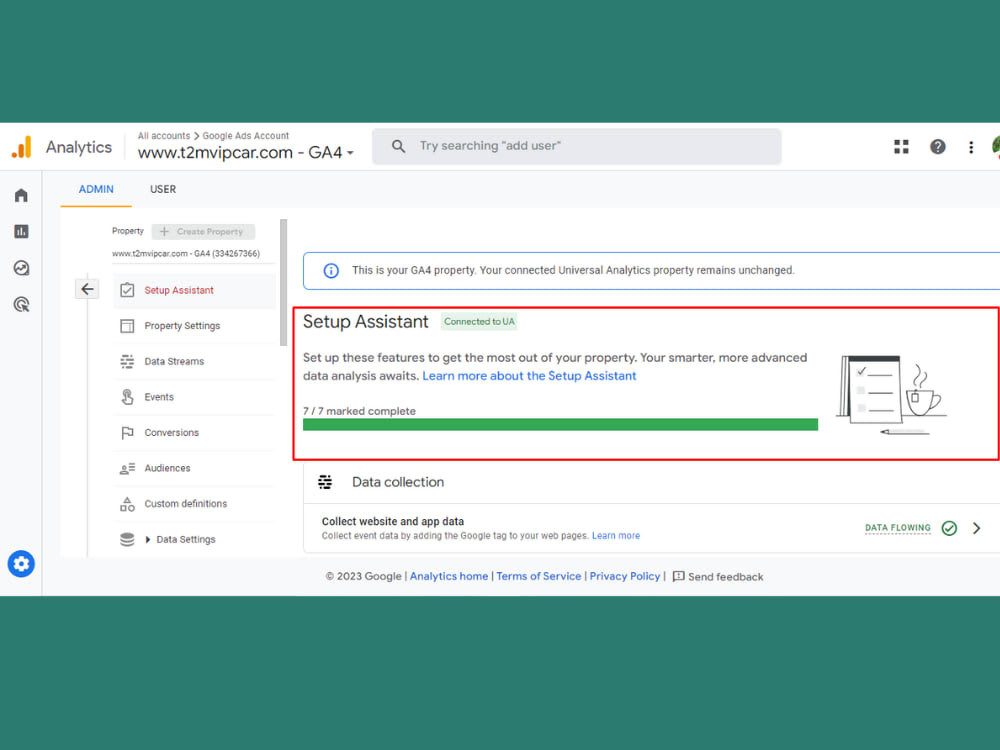The image size is (1000, 750).
Task: Open the Home page from the sidebar
Action: 21,195
